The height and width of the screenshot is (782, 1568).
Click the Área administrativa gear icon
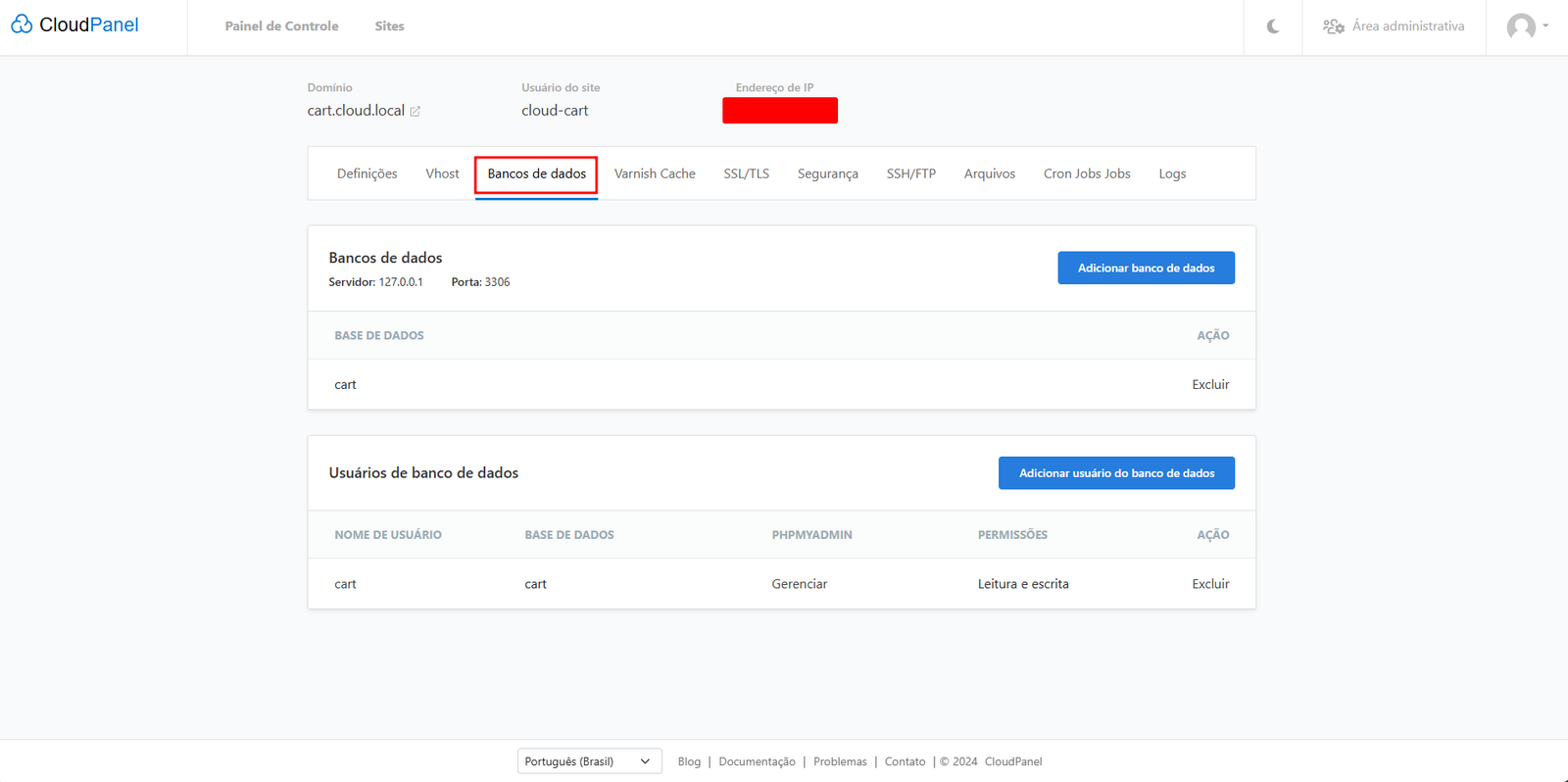tap(1334, 26)
